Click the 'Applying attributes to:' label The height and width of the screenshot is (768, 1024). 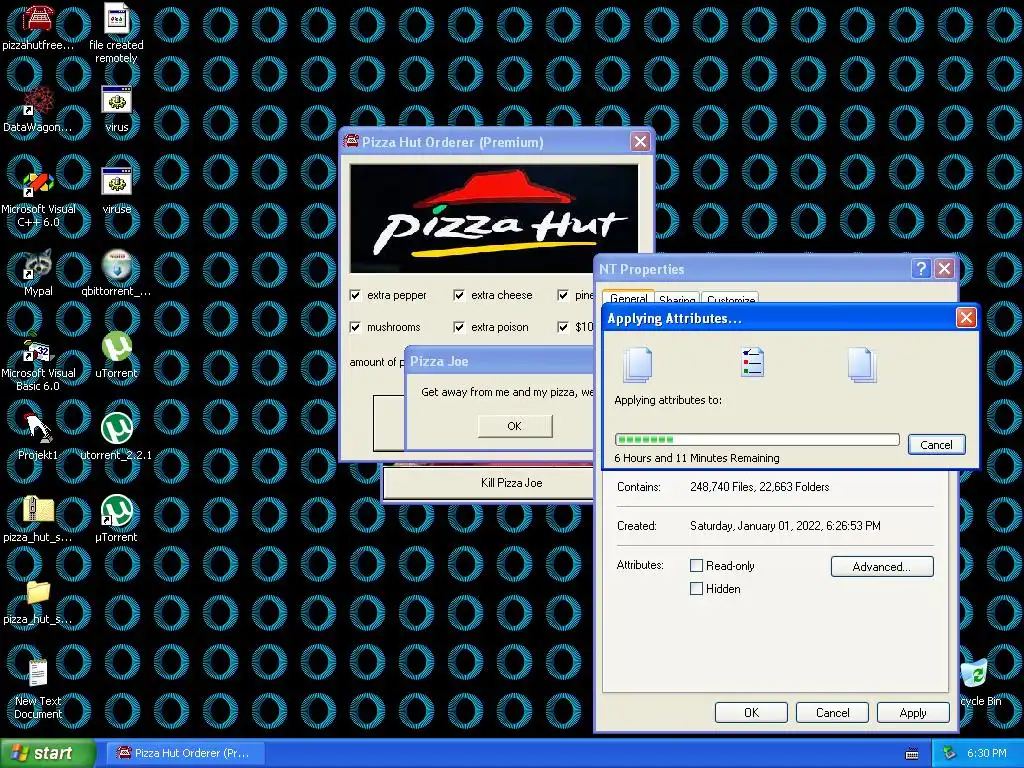pyautogui.click(x=668, y=400)
